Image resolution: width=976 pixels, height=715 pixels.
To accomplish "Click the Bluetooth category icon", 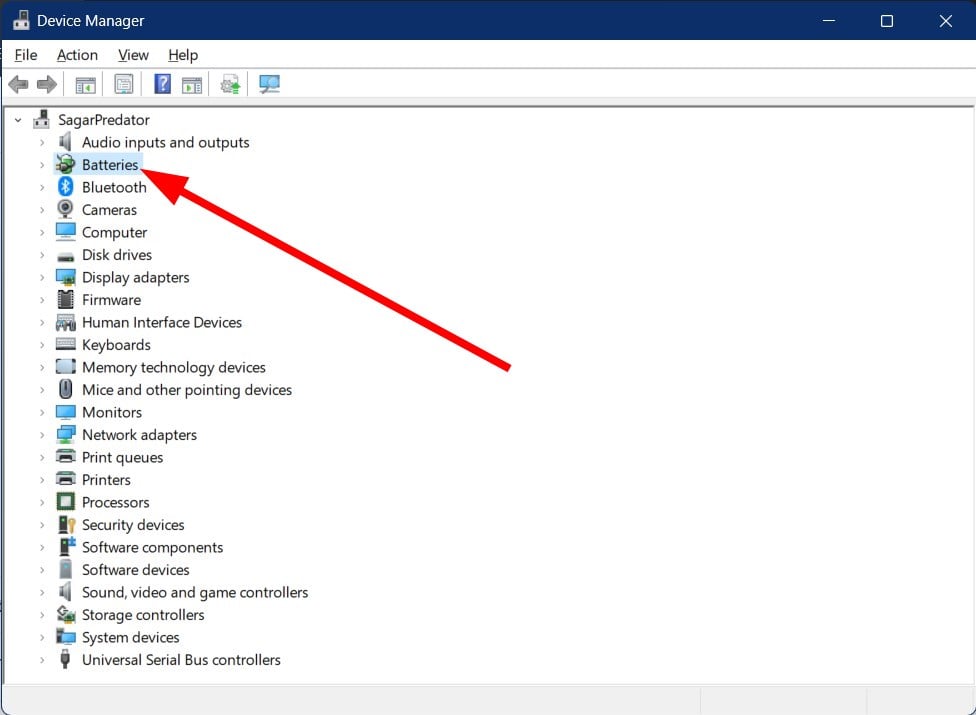I will tap(65, 187).
